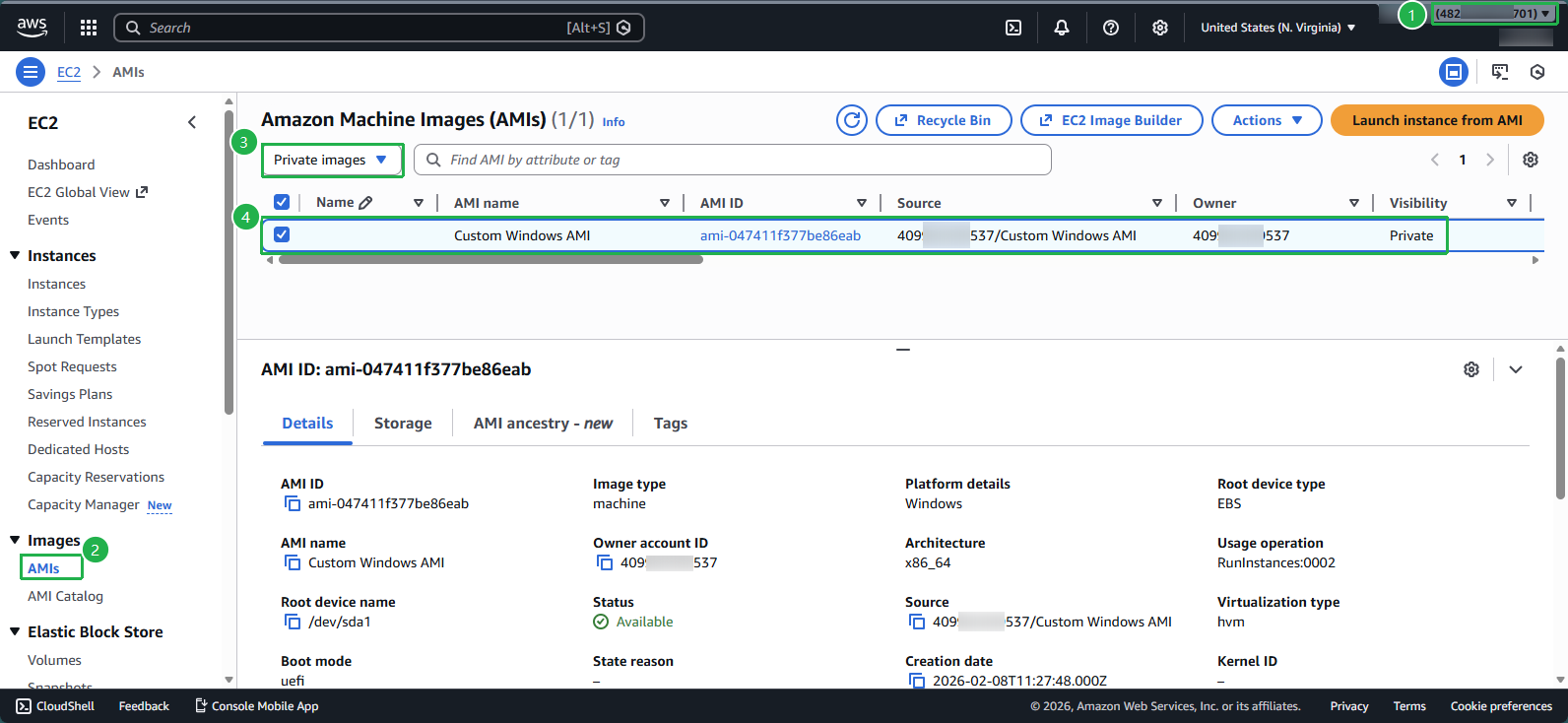Open table preferences gear icon
The height and width of the screenshot is (723, 1568).
tap(1531, 160)
